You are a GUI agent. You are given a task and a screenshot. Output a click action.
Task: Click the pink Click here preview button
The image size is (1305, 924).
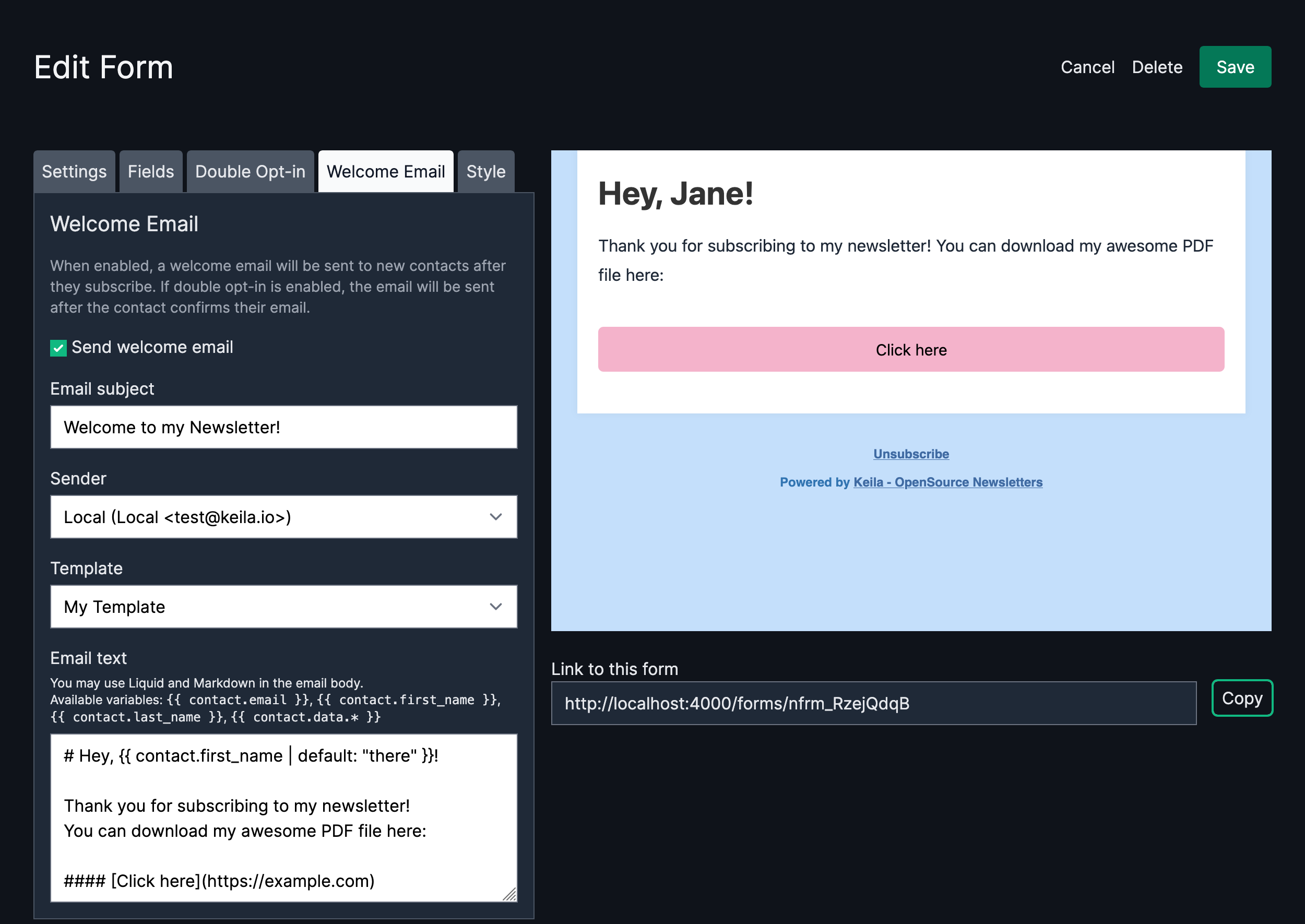911,349
